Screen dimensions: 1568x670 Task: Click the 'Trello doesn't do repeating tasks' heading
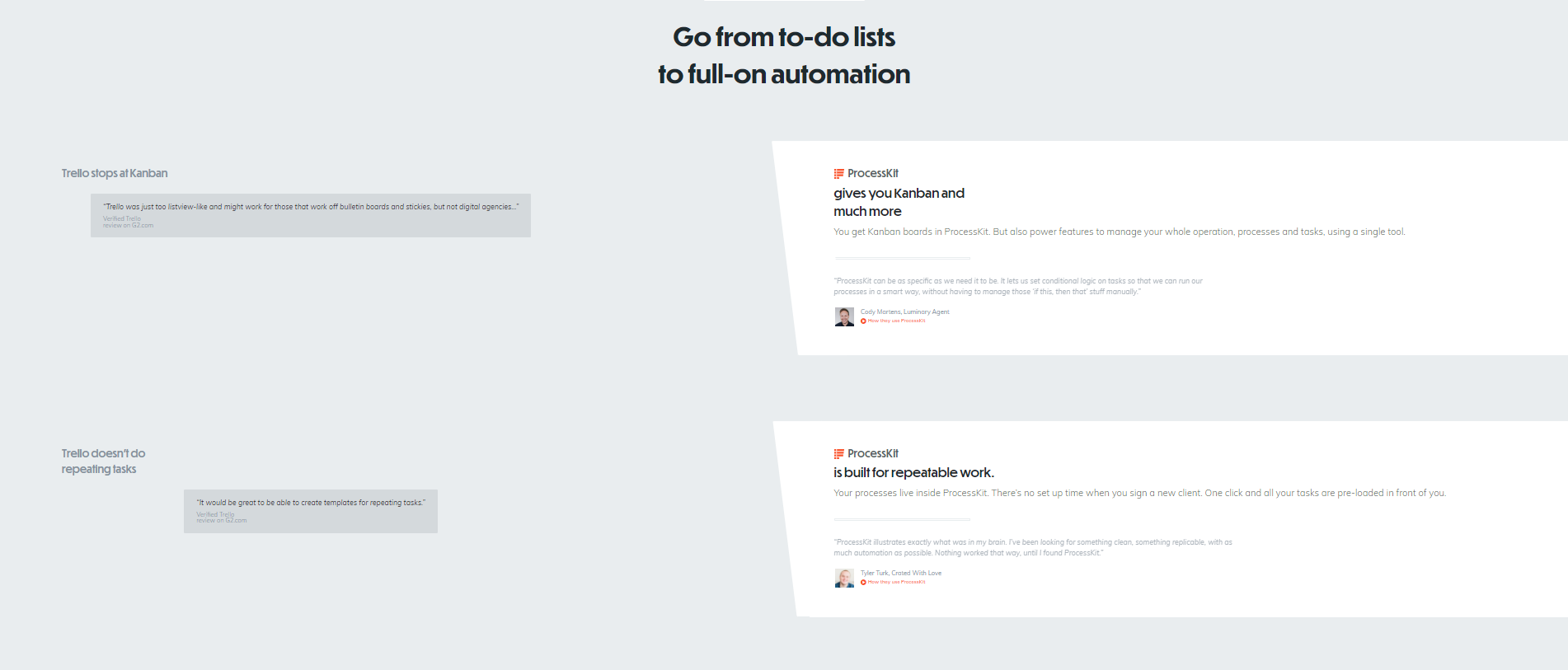pyautogui.click(x=102, y=462)
